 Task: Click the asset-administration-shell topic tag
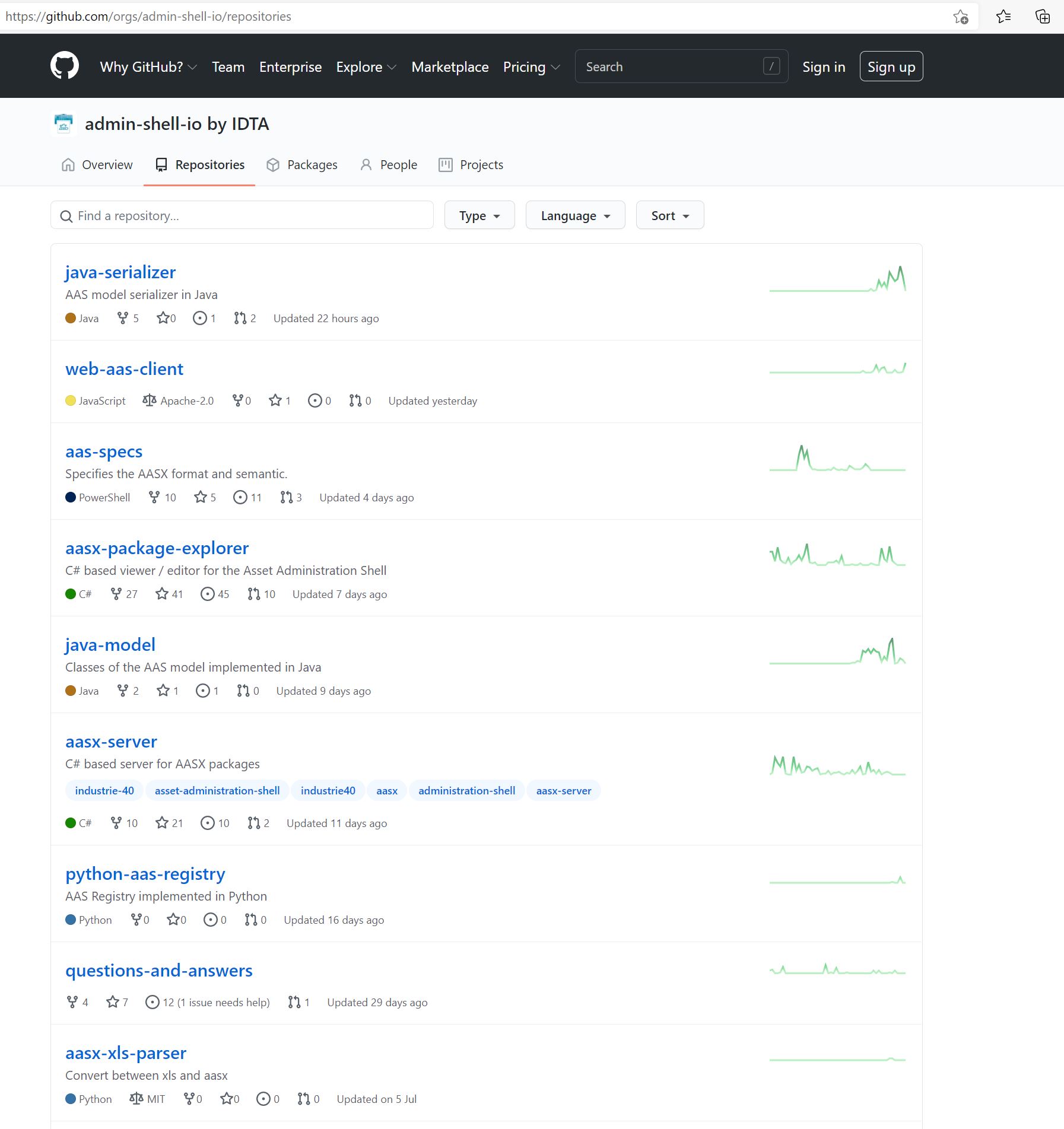coord(217,791)
